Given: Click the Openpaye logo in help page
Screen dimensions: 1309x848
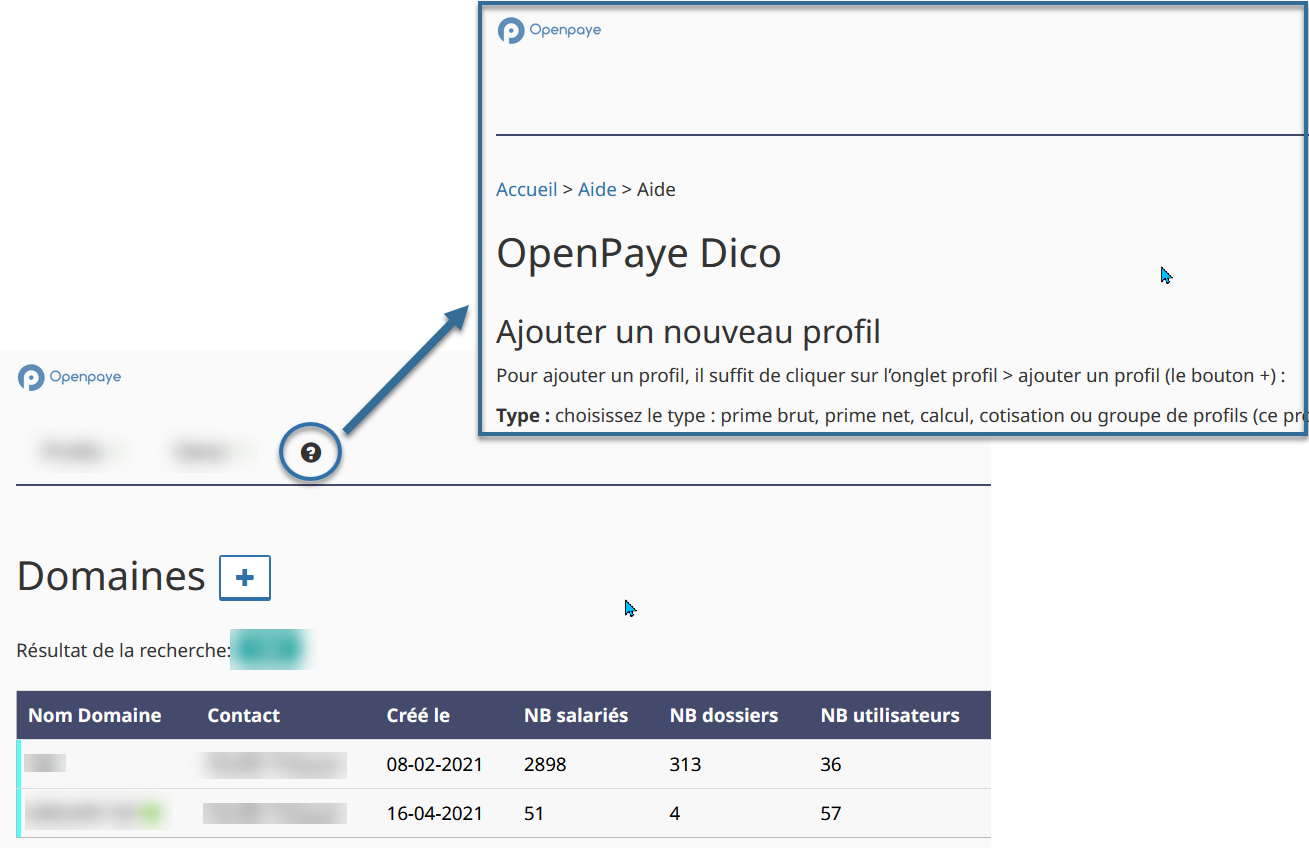Looking at the screenshot, I should pos(550,31).
